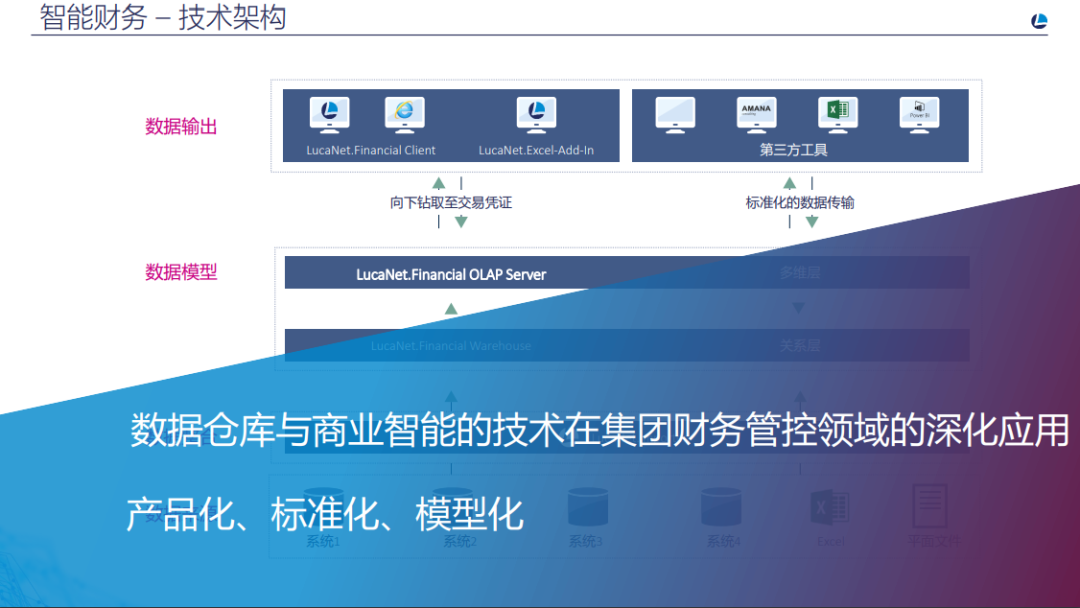Click the blank monitor icon in 第三方工具
The height and width of the screenshot is (608, 1080).
pyautogui.click(x=675, y=115)
